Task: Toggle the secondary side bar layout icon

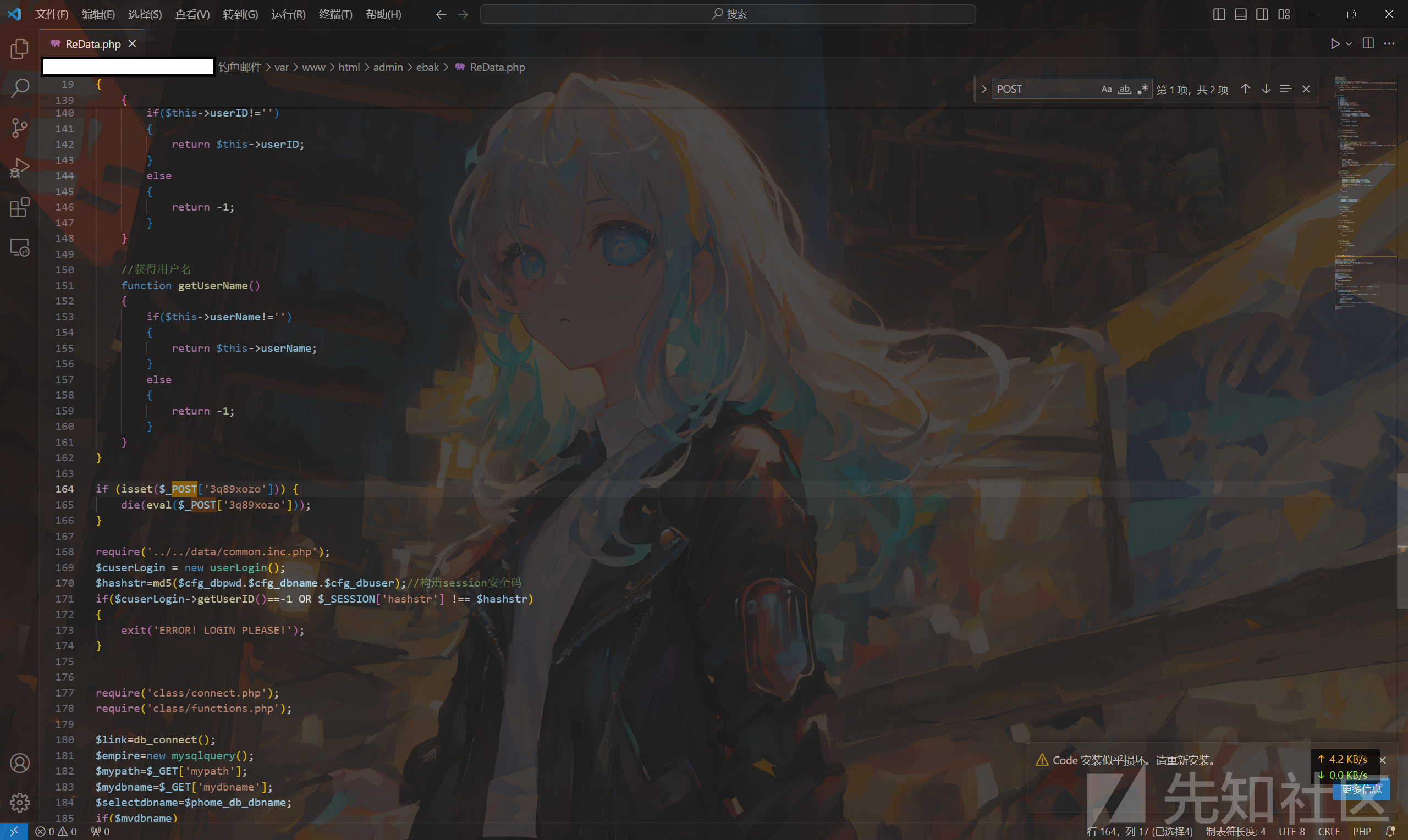Action: point(1262,14)
